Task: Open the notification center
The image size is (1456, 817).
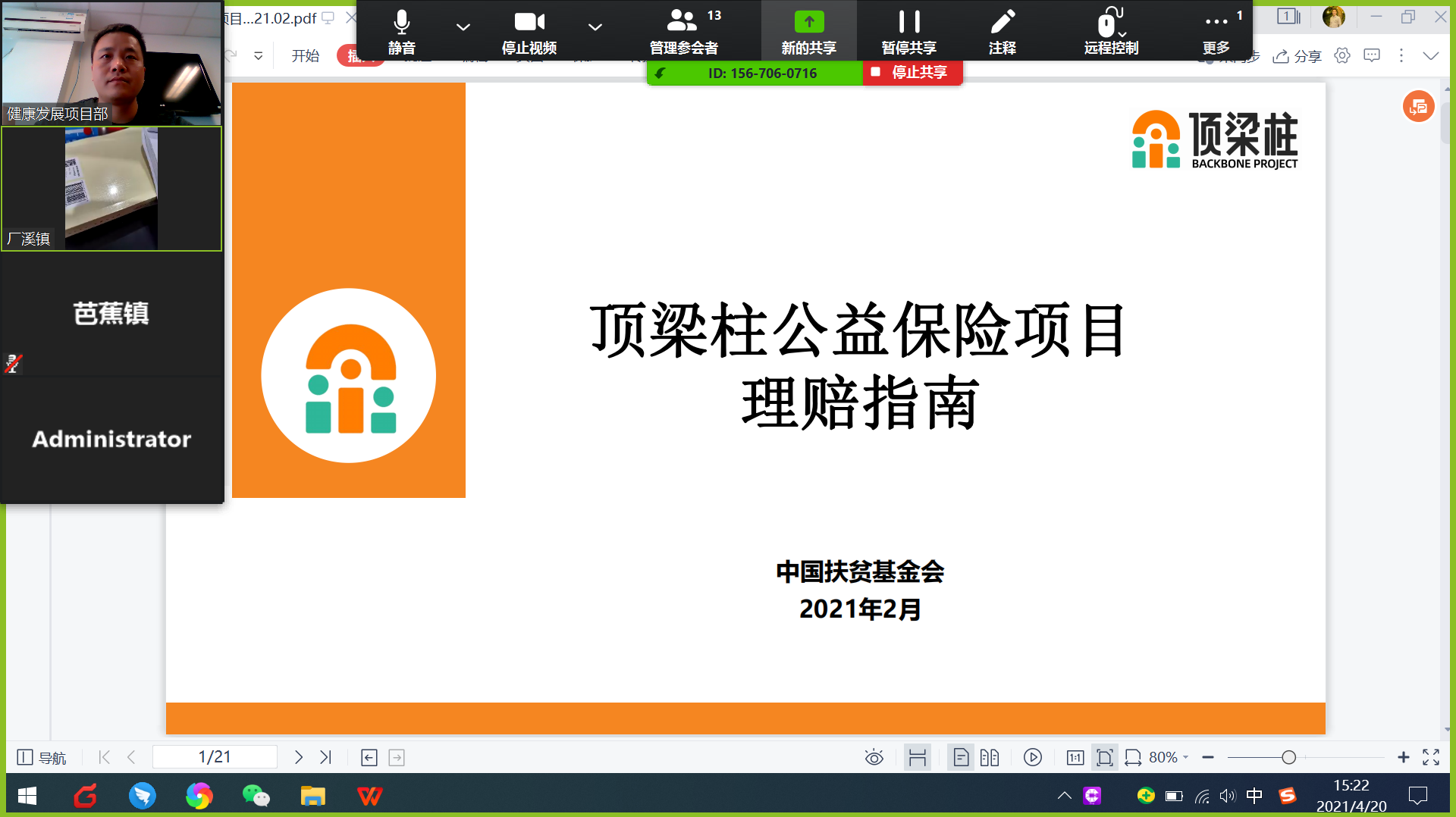Action: click(x=1418, y=796)
